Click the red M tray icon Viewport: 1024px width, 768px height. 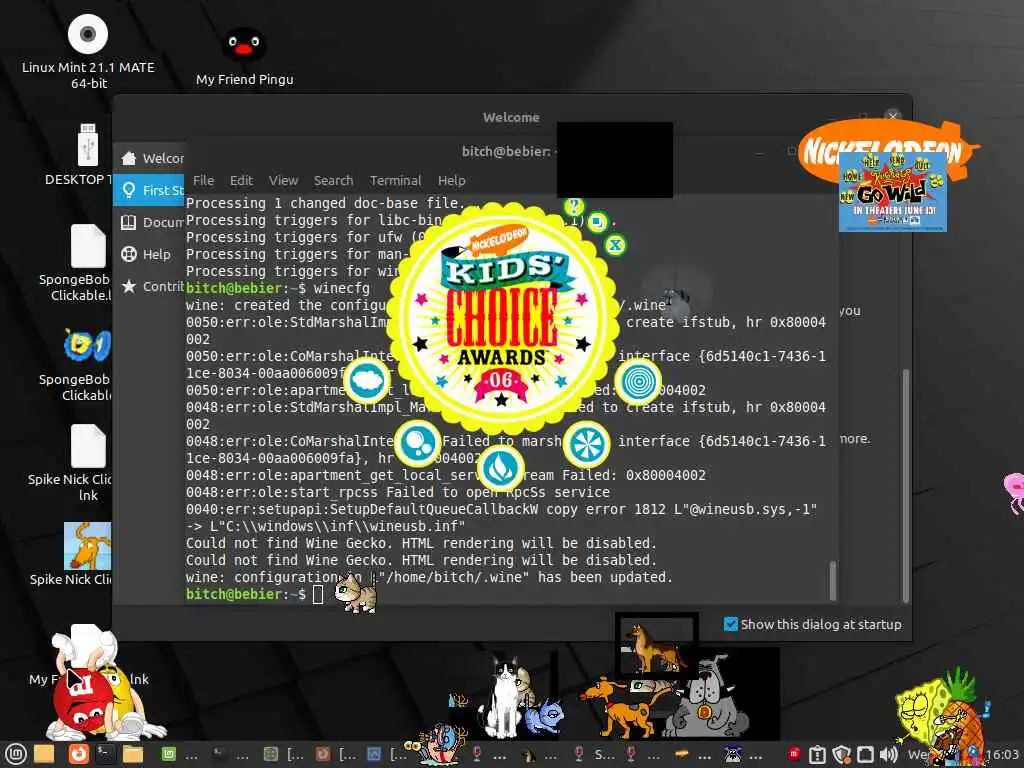[x=793, y=754]
